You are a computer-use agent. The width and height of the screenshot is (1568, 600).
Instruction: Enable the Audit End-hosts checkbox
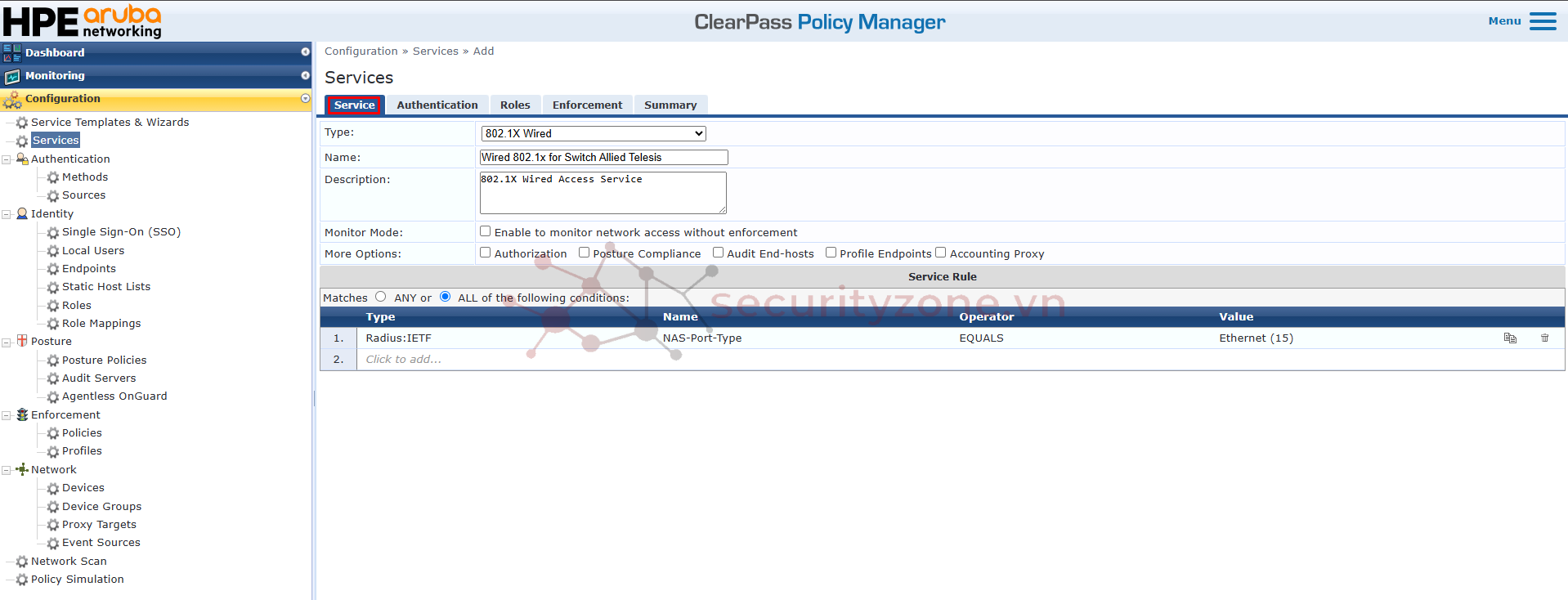719,253
